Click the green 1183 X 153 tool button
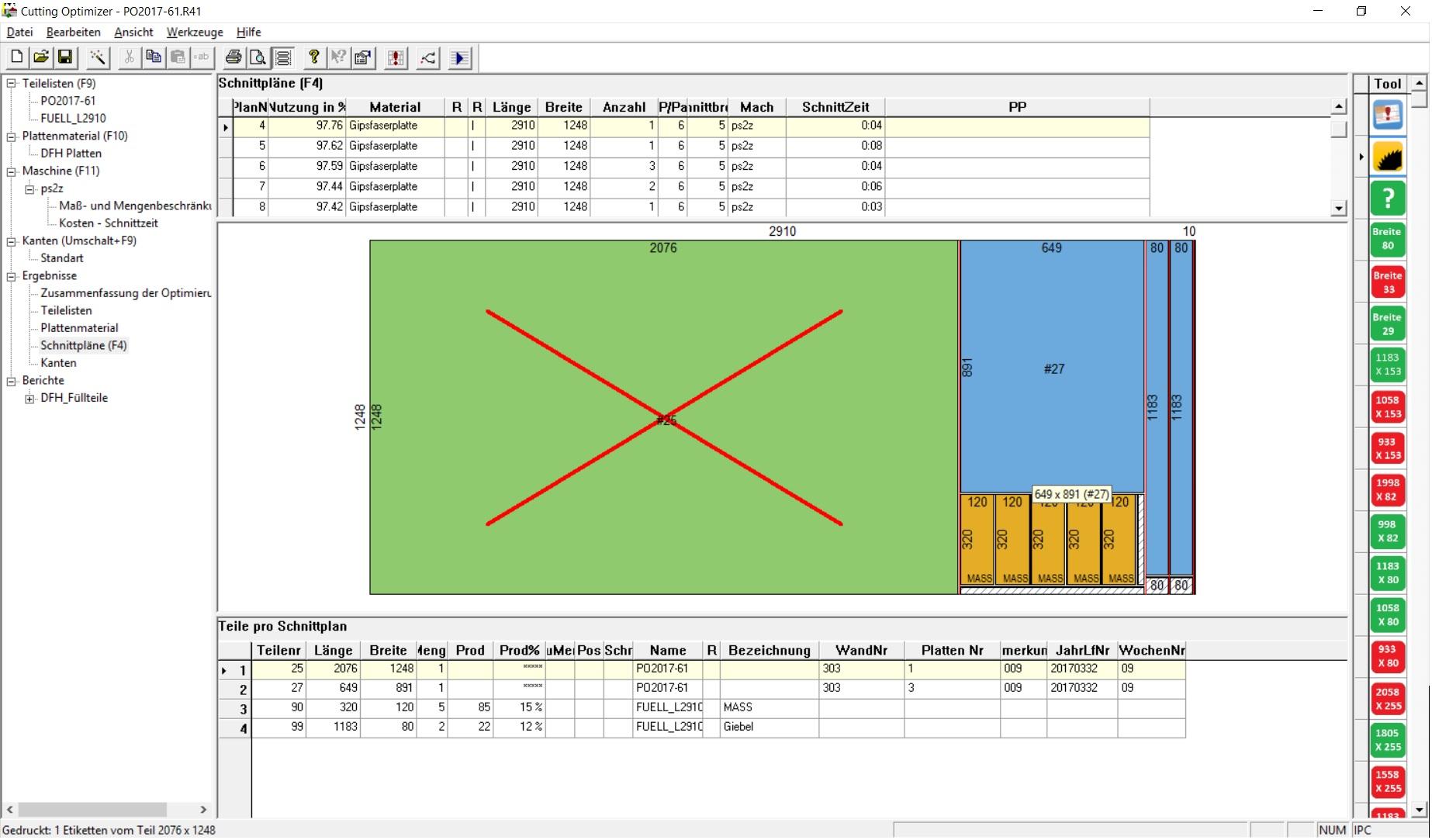The image size is (1432, 840). click(1388, 365)
